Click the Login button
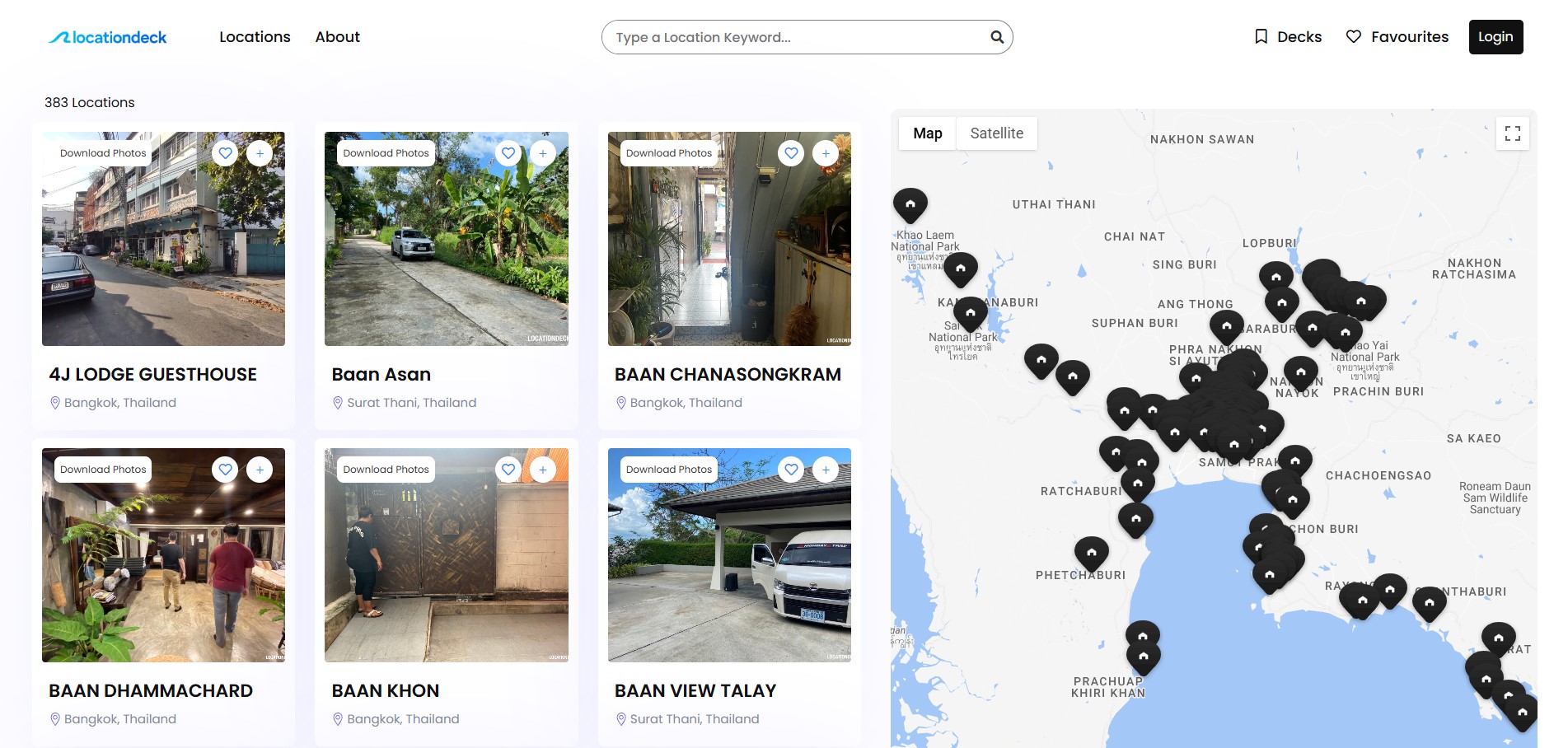The height and width of the screenshot is (748, 1568). click(1495, 37)
